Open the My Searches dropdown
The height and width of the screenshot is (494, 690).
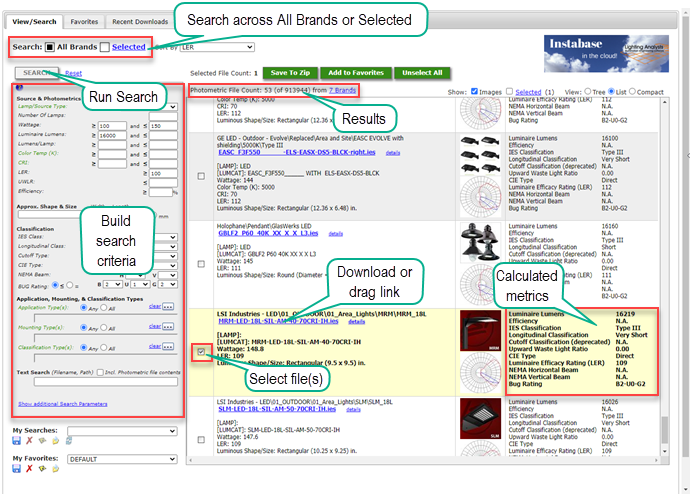[x=122, y=431]
